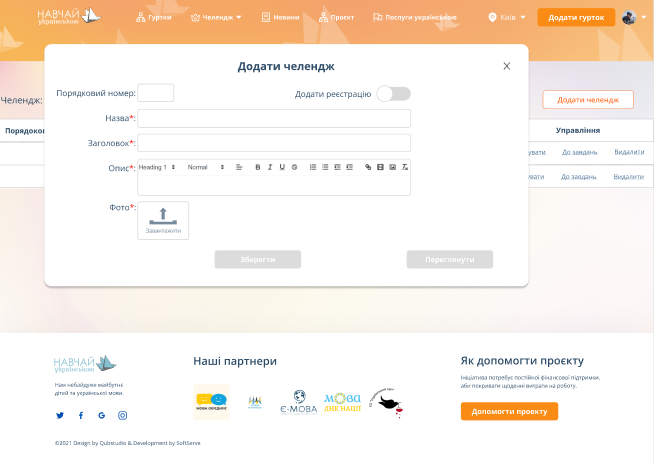Focus the Заголовок input field
Image resolution: width=654 pixels, height=463 pixels.
pyautogui.click(x=274, y=143)
